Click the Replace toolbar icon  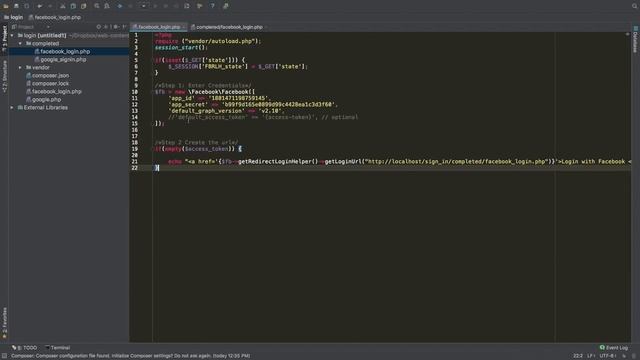pyautogui.click(x=107, y=6)
